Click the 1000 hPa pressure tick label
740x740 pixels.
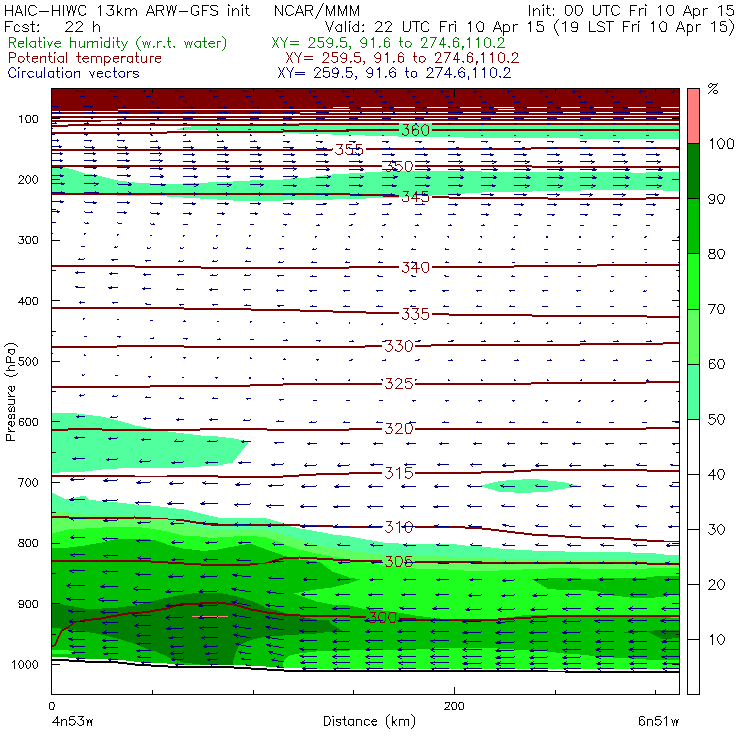[25, 664]
